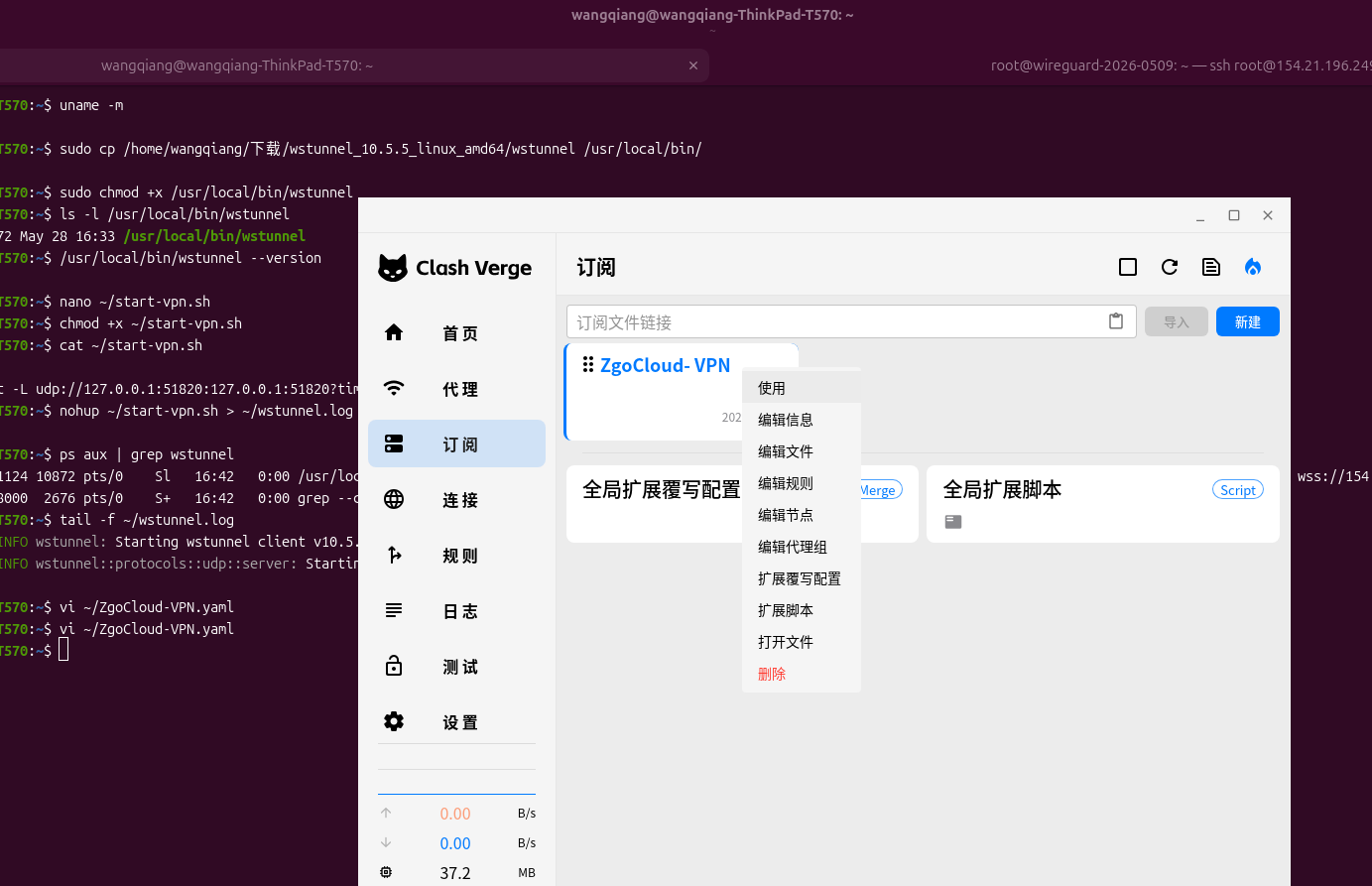Open the 首页 home page in sidebar
The height and width of the screenshot is (886, 1372).
click(x=456, y=333)
